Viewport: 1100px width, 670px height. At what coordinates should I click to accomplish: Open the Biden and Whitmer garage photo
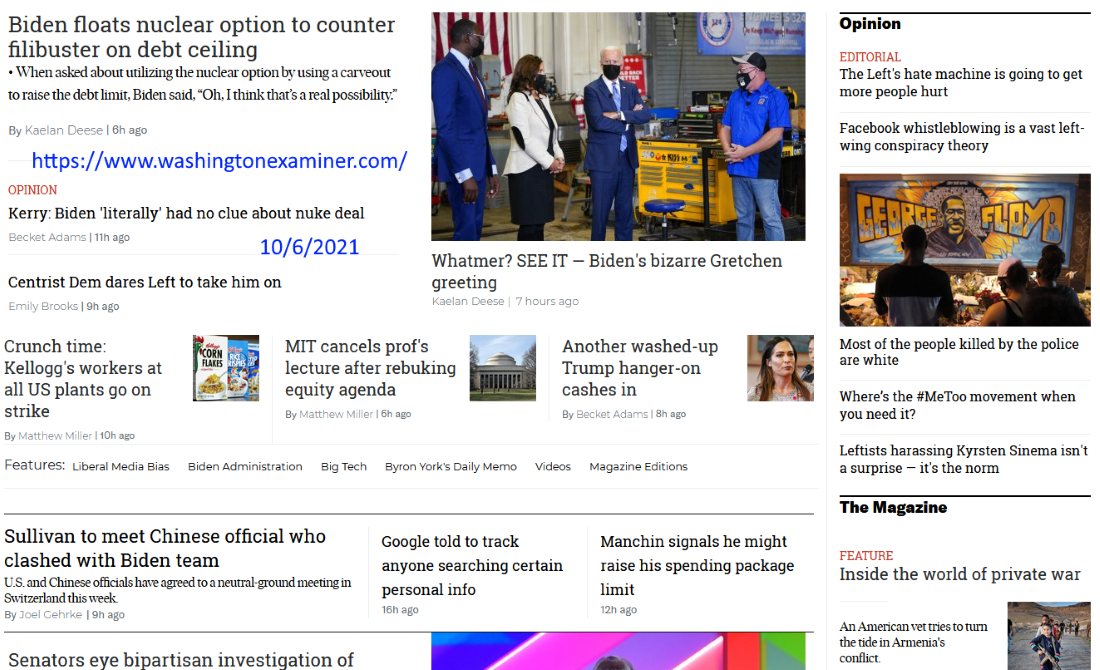tap(618, 126)
